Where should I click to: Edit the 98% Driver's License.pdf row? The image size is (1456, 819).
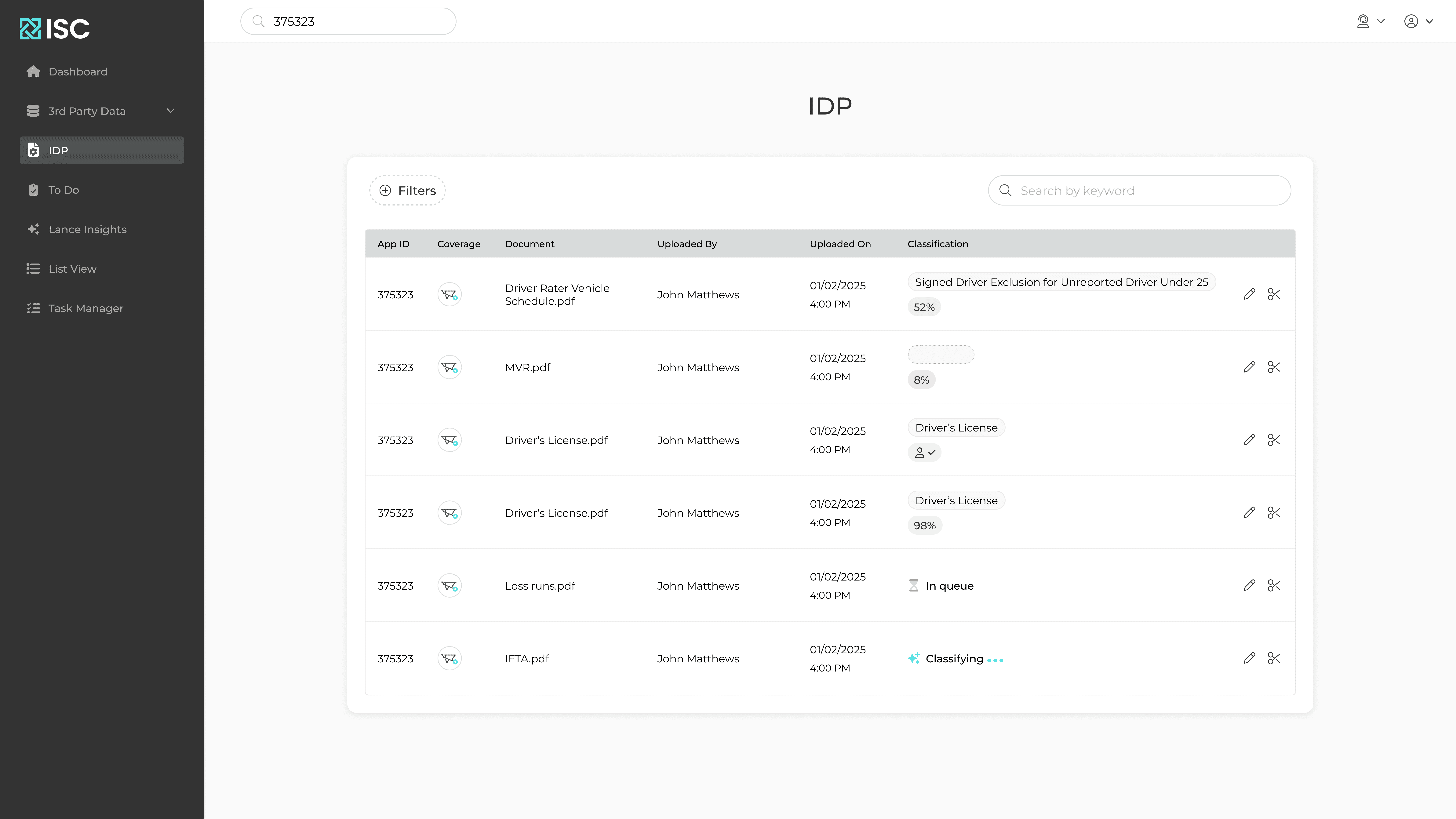pos(1249,513)
